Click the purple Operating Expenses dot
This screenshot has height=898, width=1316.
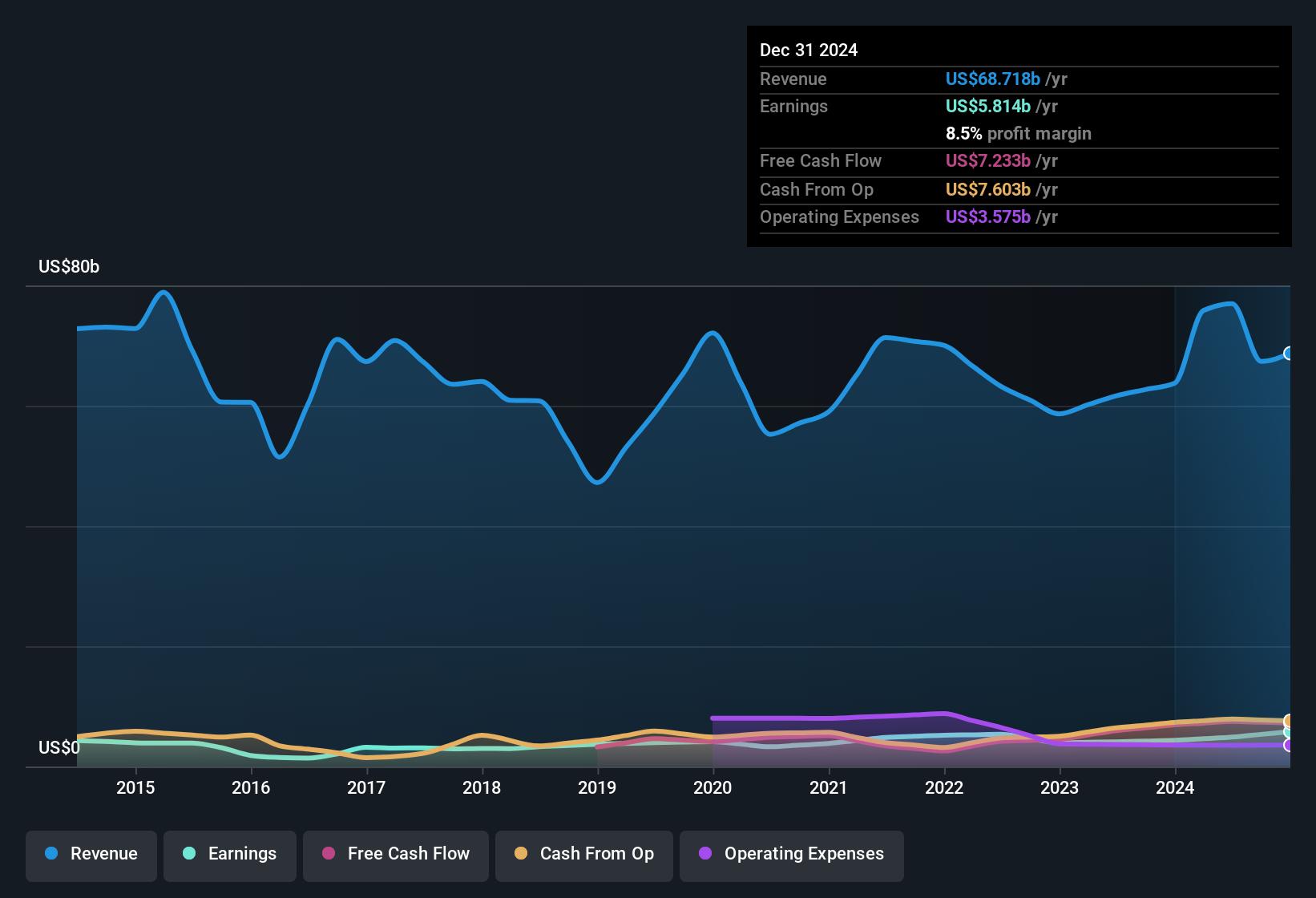(705, 854)
